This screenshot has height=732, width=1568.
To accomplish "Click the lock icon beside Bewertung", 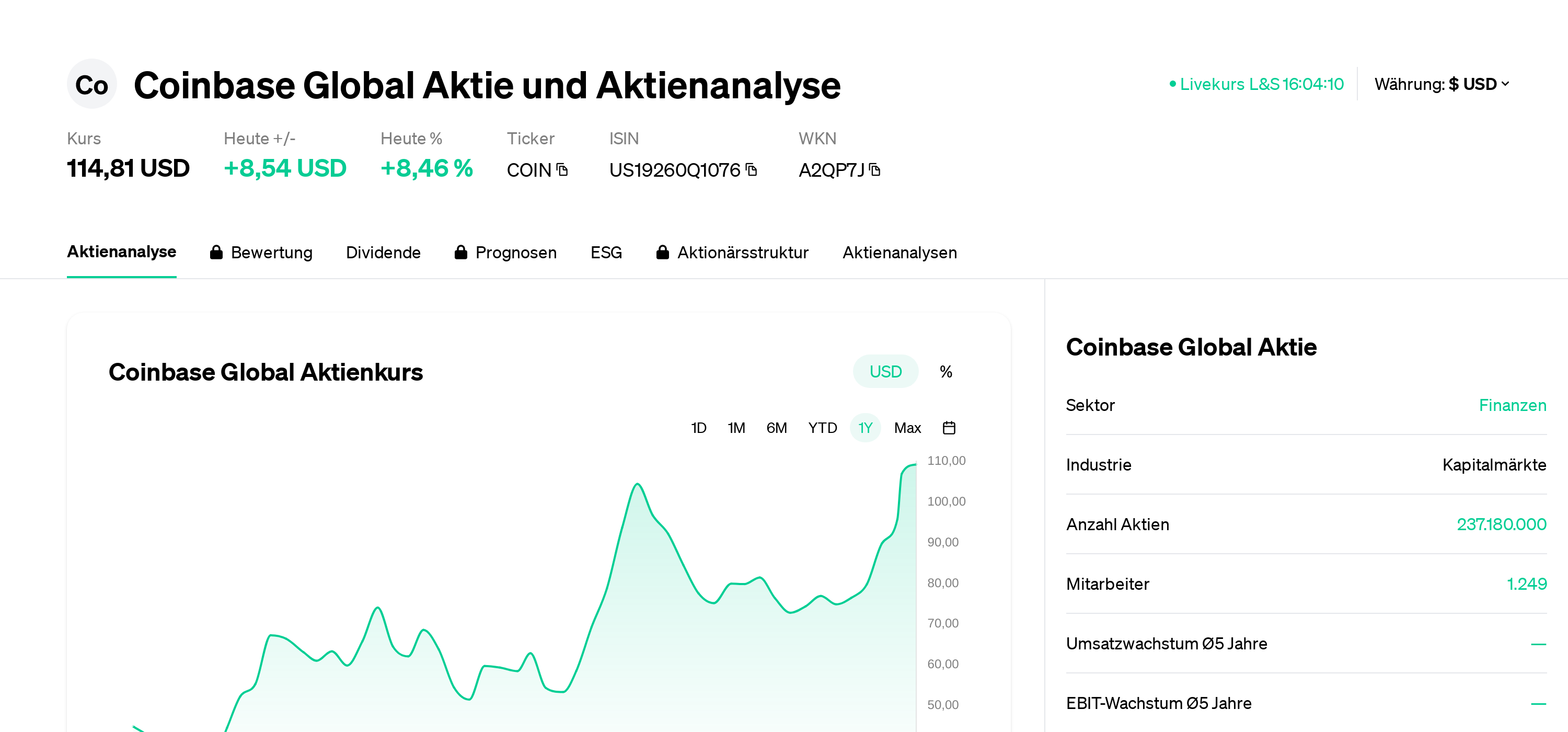I will [x=217, y=252].
